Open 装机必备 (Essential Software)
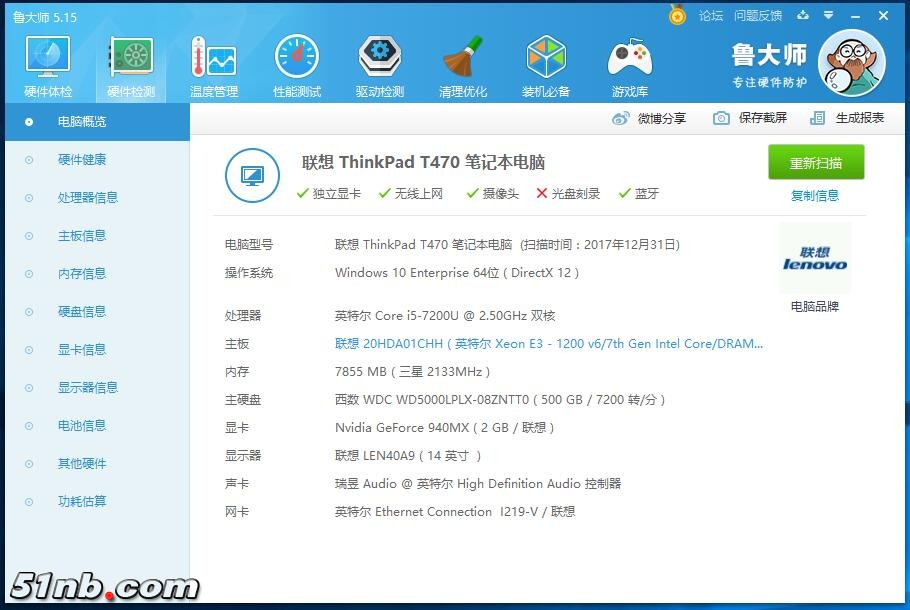This screenshot has height=610, width=910. coord(546,63)
